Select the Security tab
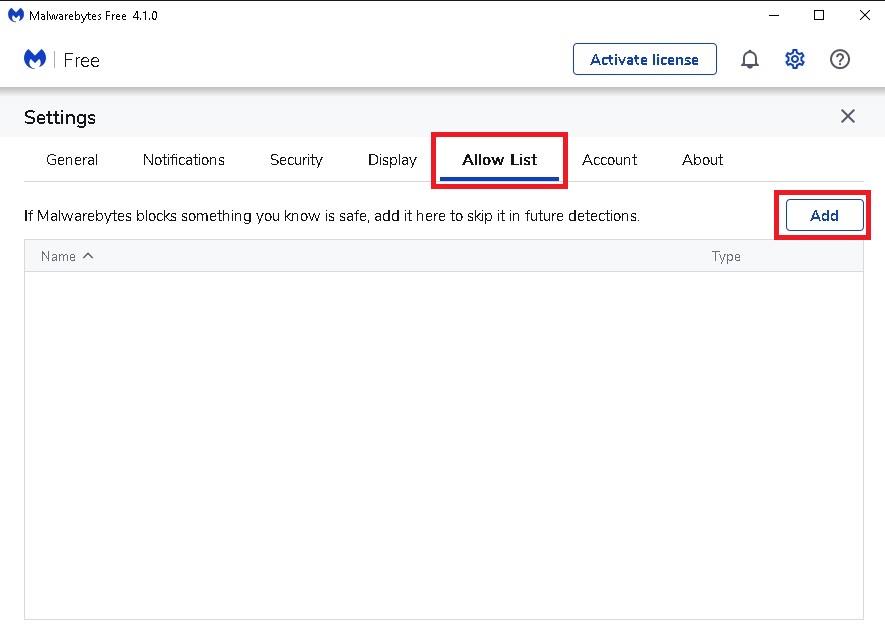 (296, 160)
